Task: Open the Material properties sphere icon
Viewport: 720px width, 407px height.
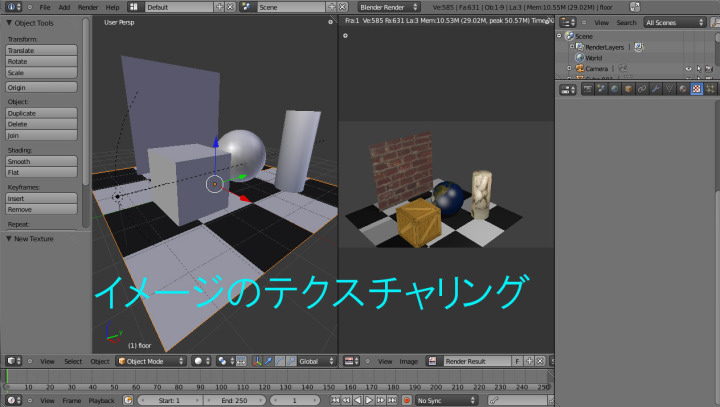Action: tap(682, 89)
